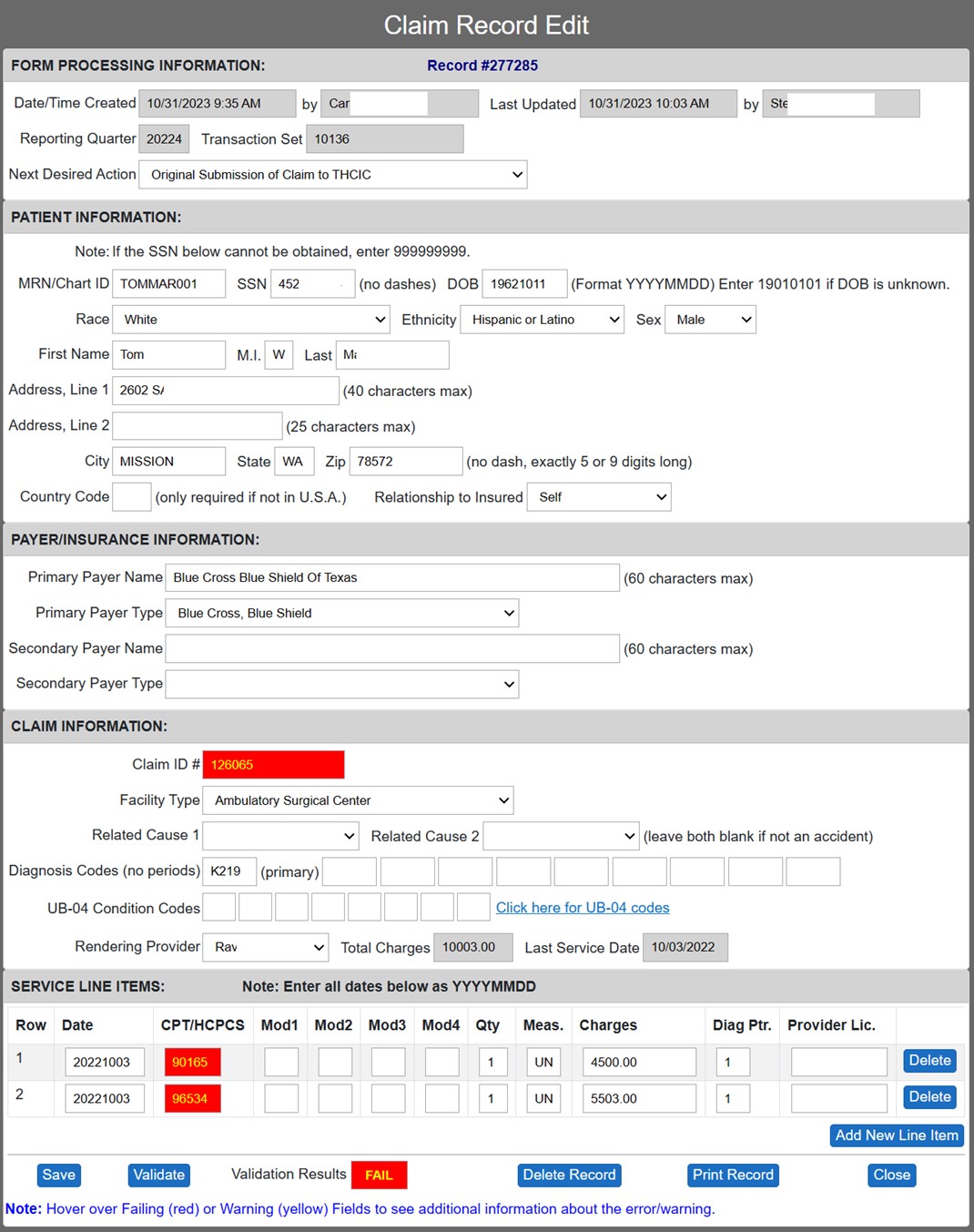
Task: Click the Last Updated date field
Action: (658, 104)
